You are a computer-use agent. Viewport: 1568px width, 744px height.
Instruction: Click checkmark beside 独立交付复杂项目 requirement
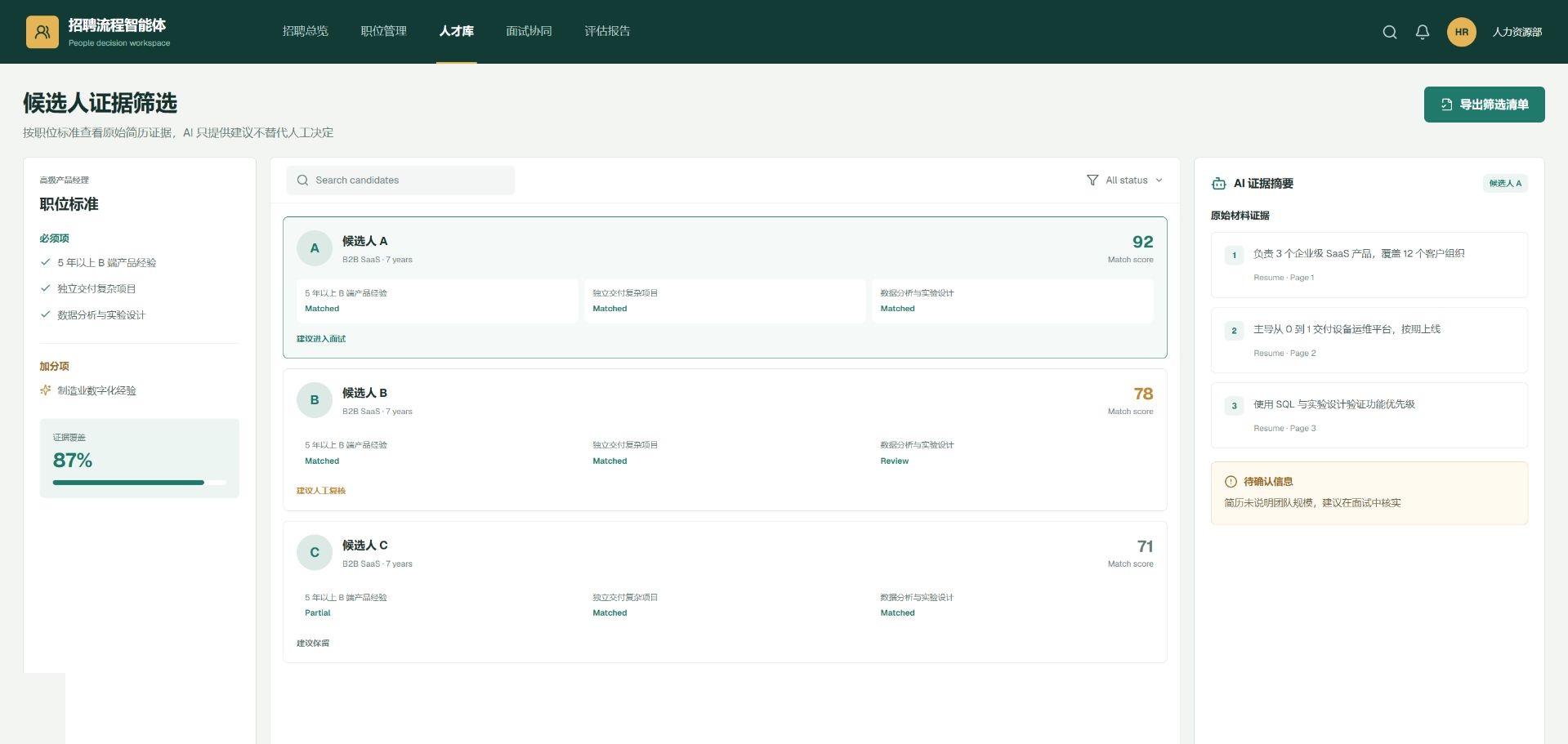(x=46, y=288)
